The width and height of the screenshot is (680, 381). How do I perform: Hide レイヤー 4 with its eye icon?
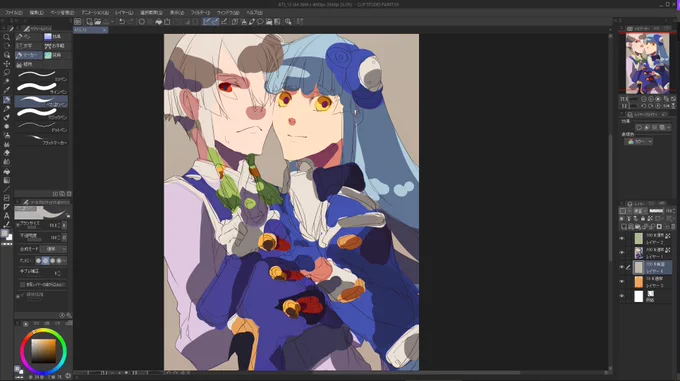click(622, 267)
